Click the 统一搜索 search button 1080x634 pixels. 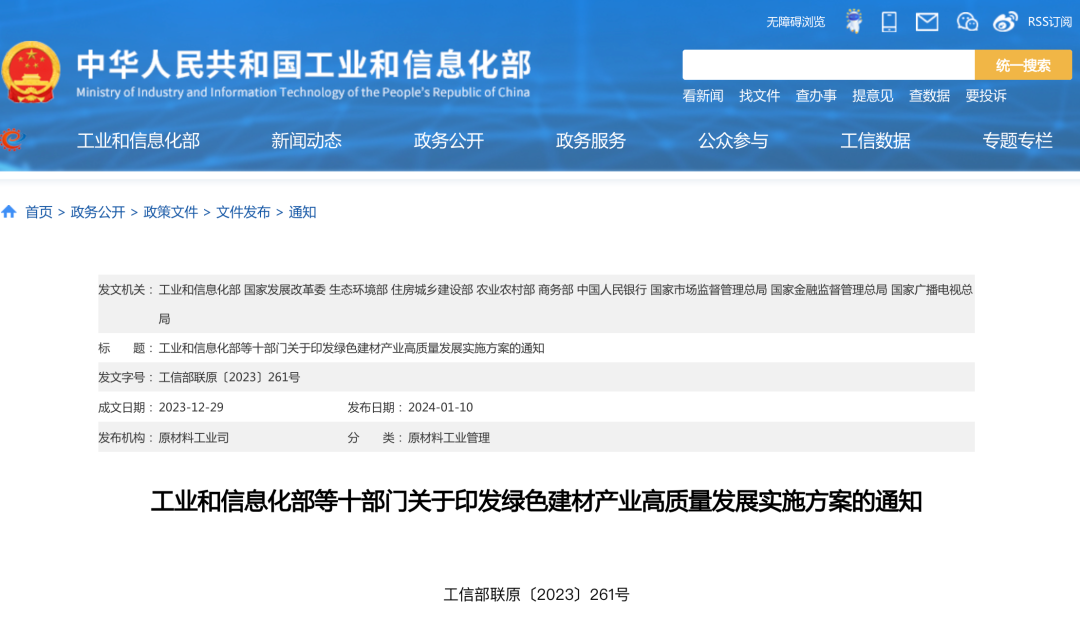[1024, 65]
